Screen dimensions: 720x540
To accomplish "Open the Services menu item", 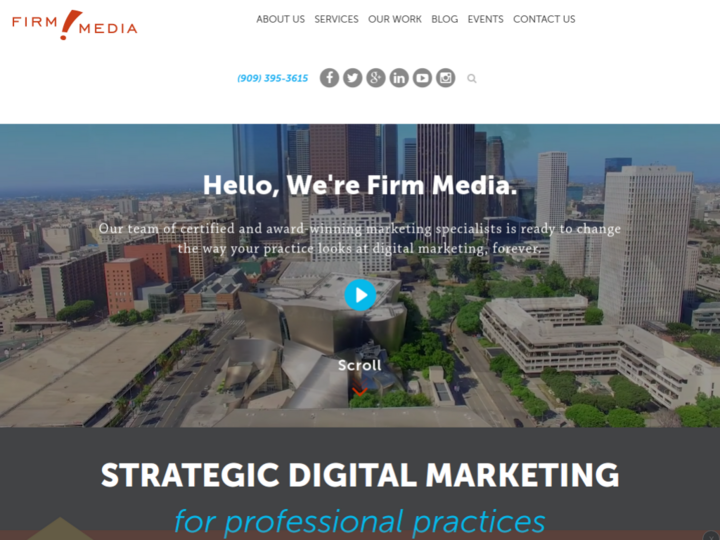I will (x=337, y=19).
